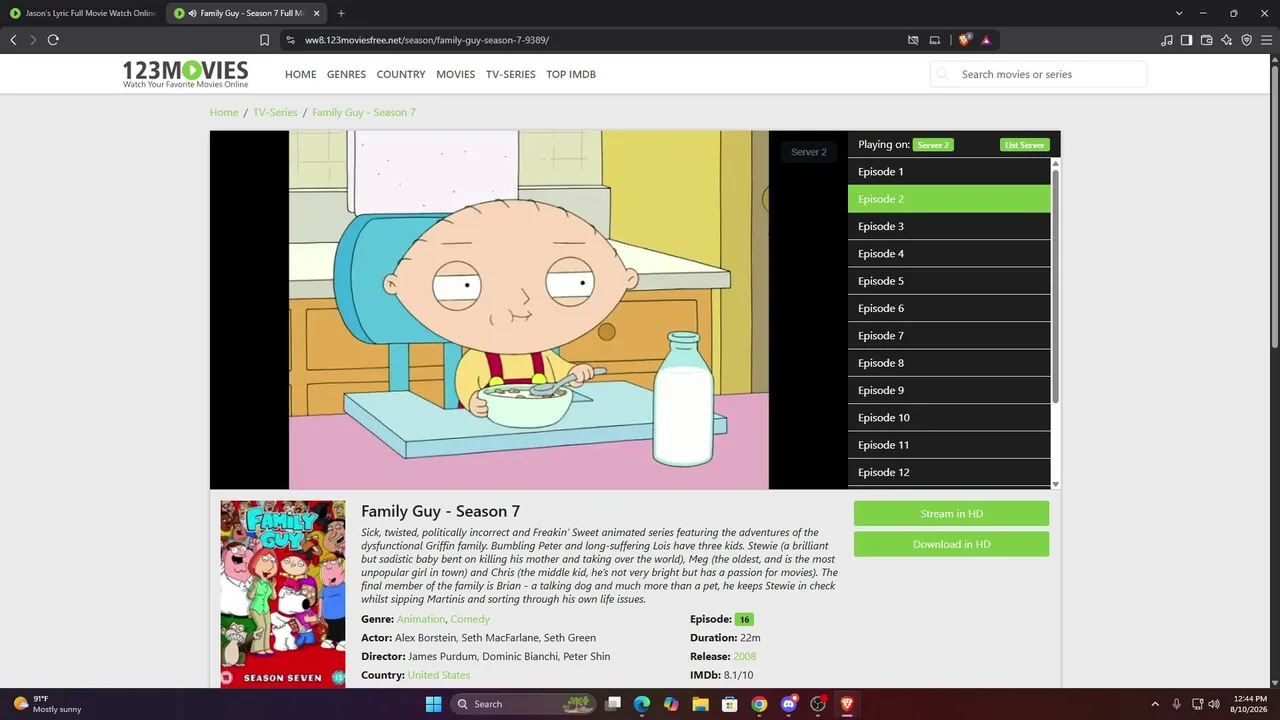
Task: Click the Stream in HD button
Action: (x=951, y=514)
